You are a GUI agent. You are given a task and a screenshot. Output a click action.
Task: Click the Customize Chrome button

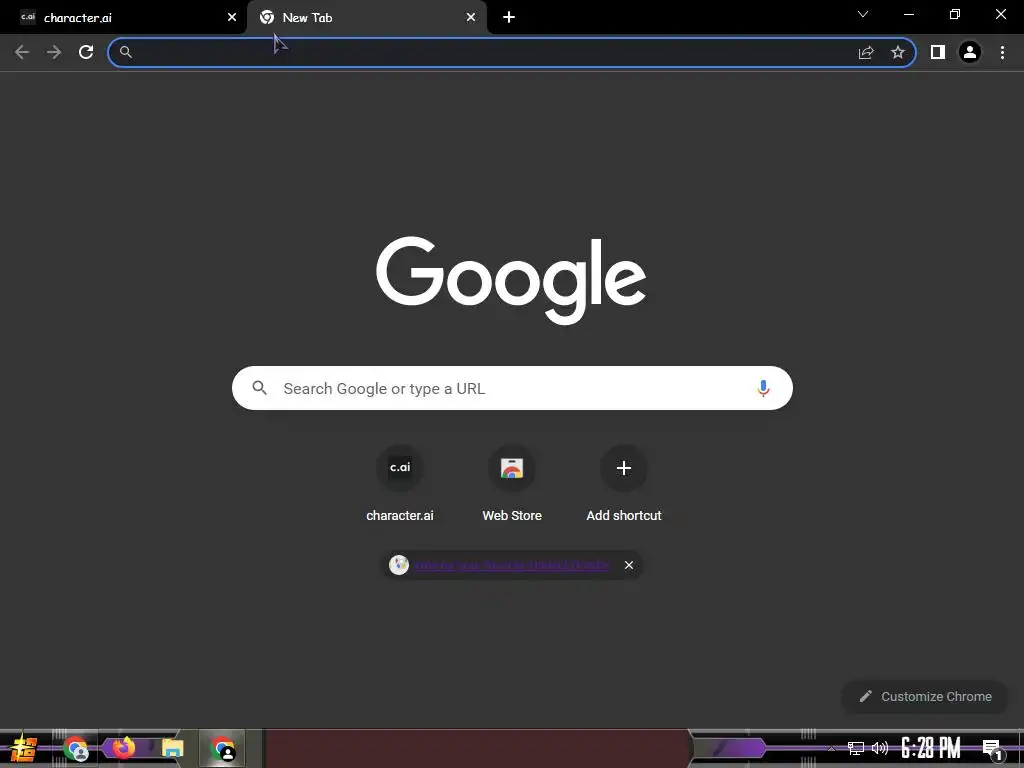[x=925, y=697]
